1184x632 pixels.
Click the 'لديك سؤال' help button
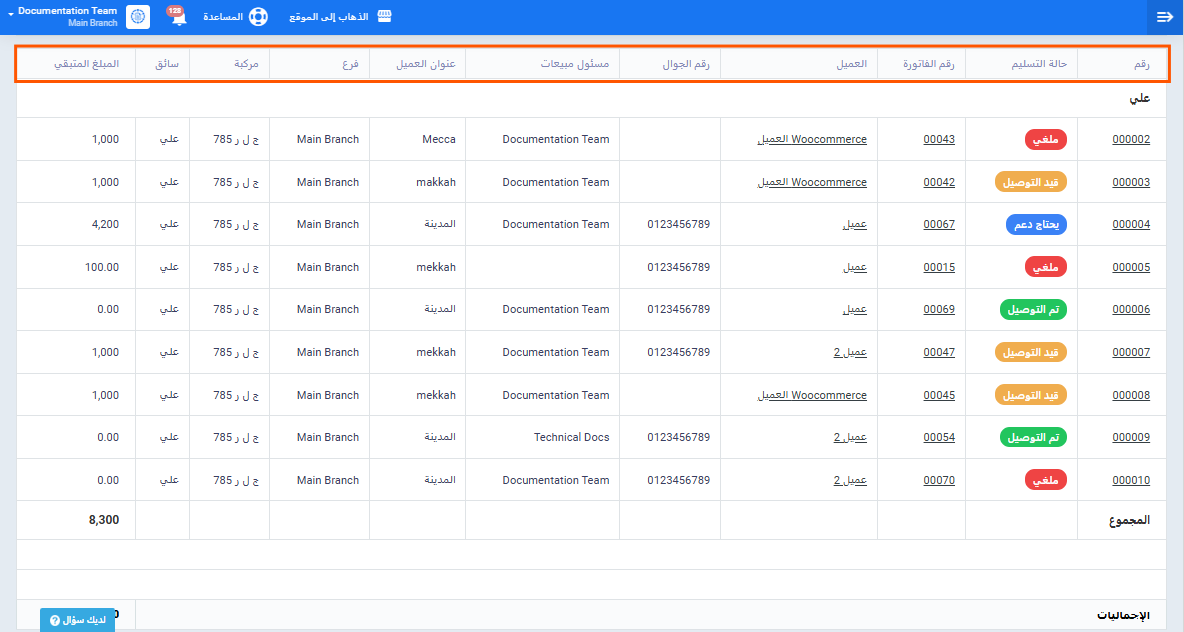(78, 620)
